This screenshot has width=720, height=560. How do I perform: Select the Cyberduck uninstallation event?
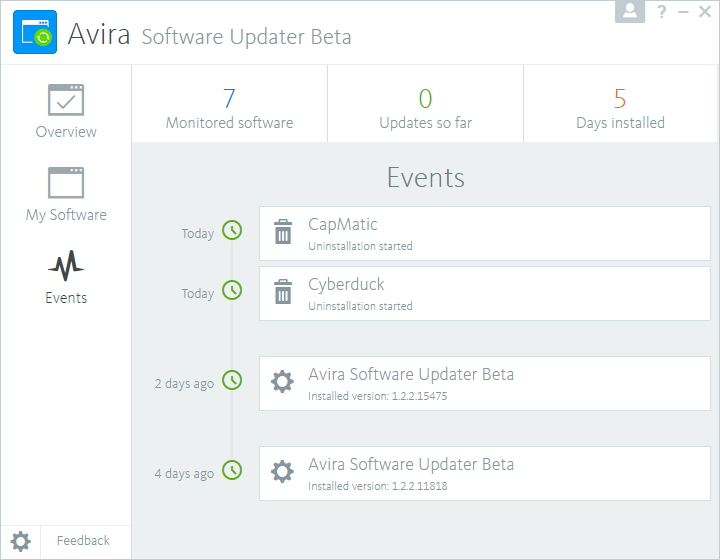pyautogui.click(x=485, y=293)
